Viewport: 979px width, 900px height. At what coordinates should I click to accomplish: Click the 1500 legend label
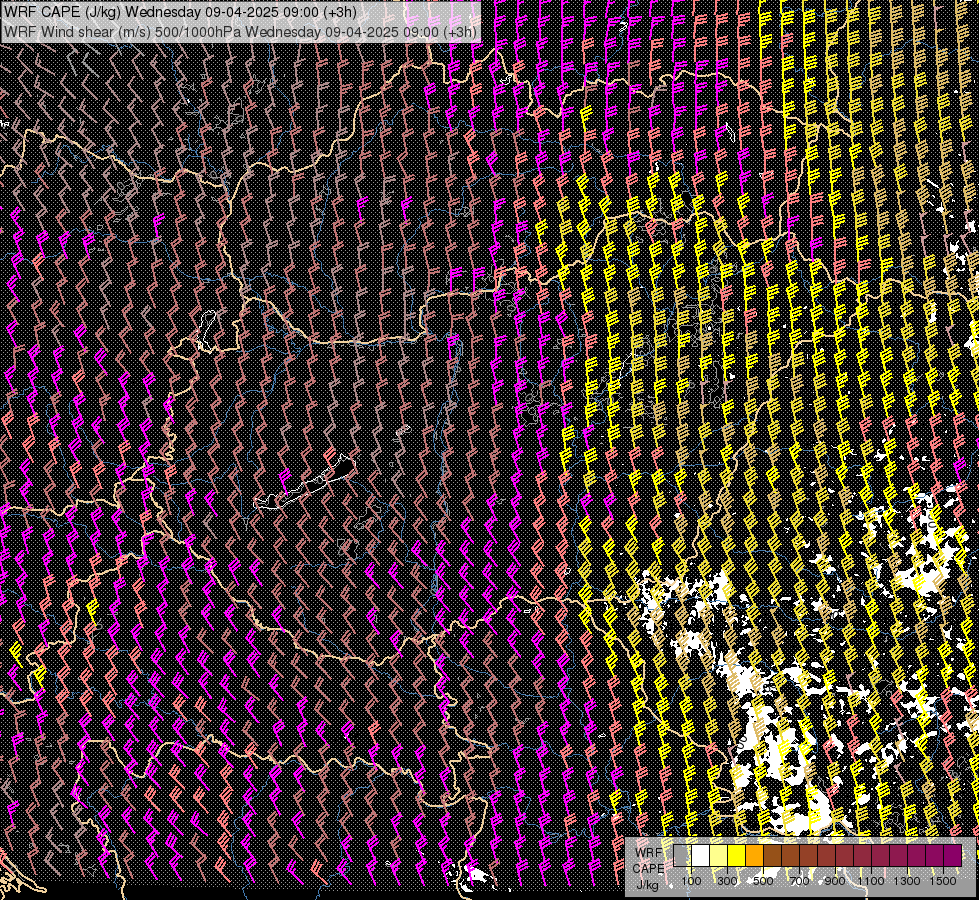coord(943,881)
